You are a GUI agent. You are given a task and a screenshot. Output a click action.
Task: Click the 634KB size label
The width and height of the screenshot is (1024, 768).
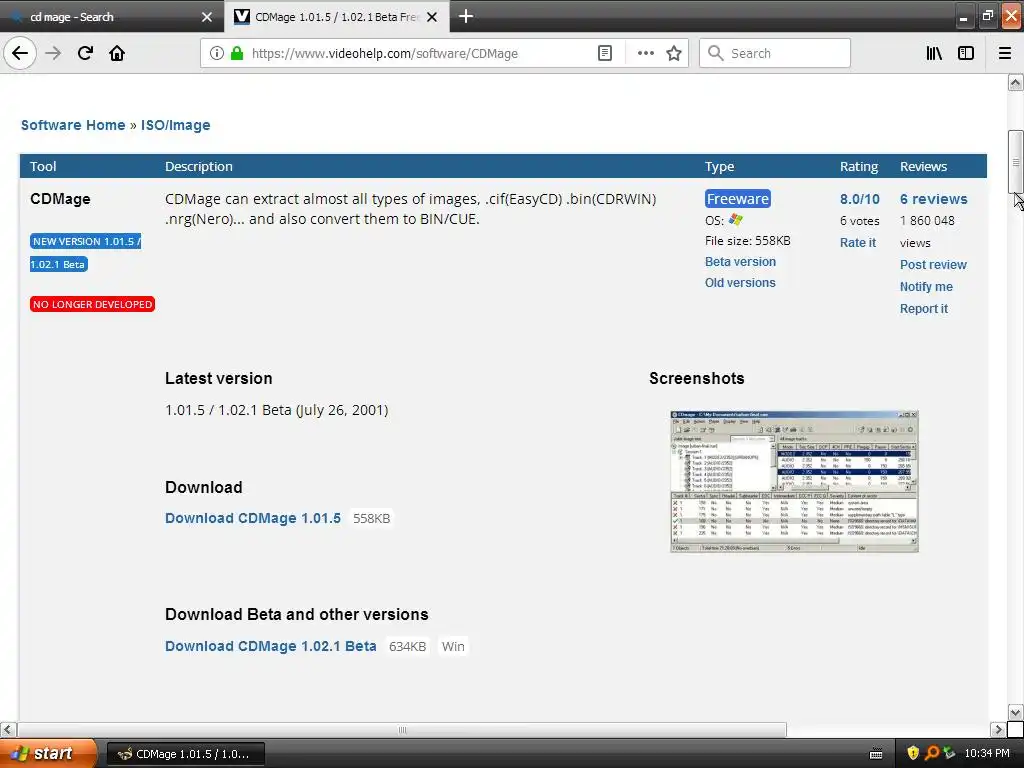[x=408, y=647]
